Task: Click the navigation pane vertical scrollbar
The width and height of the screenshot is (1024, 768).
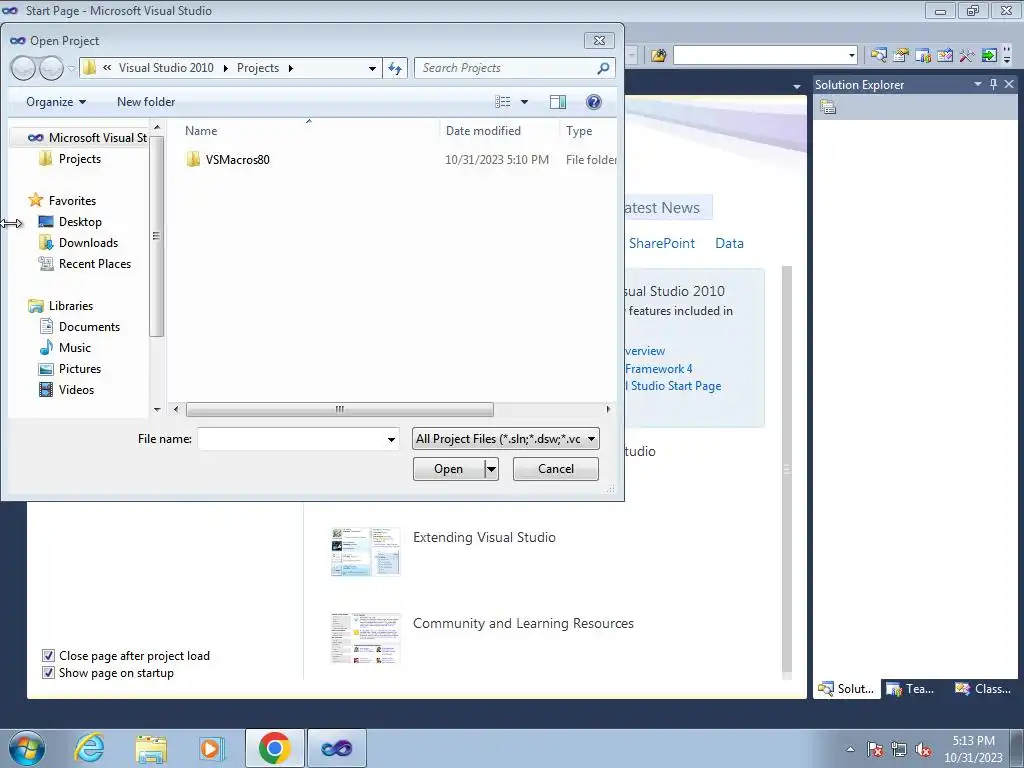Action: (156, 236)
